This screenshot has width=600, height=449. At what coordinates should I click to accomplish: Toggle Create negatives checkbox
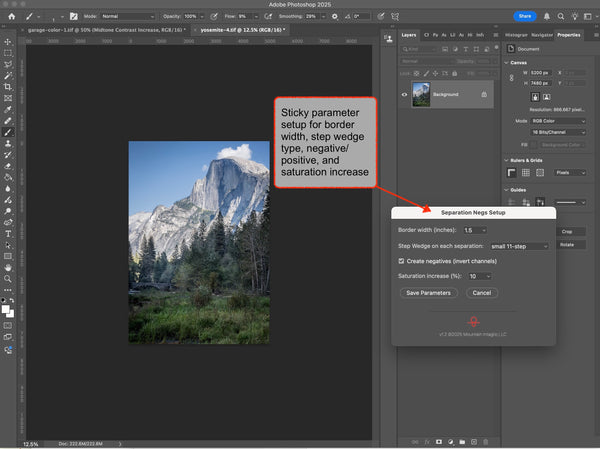click(402, 260)
